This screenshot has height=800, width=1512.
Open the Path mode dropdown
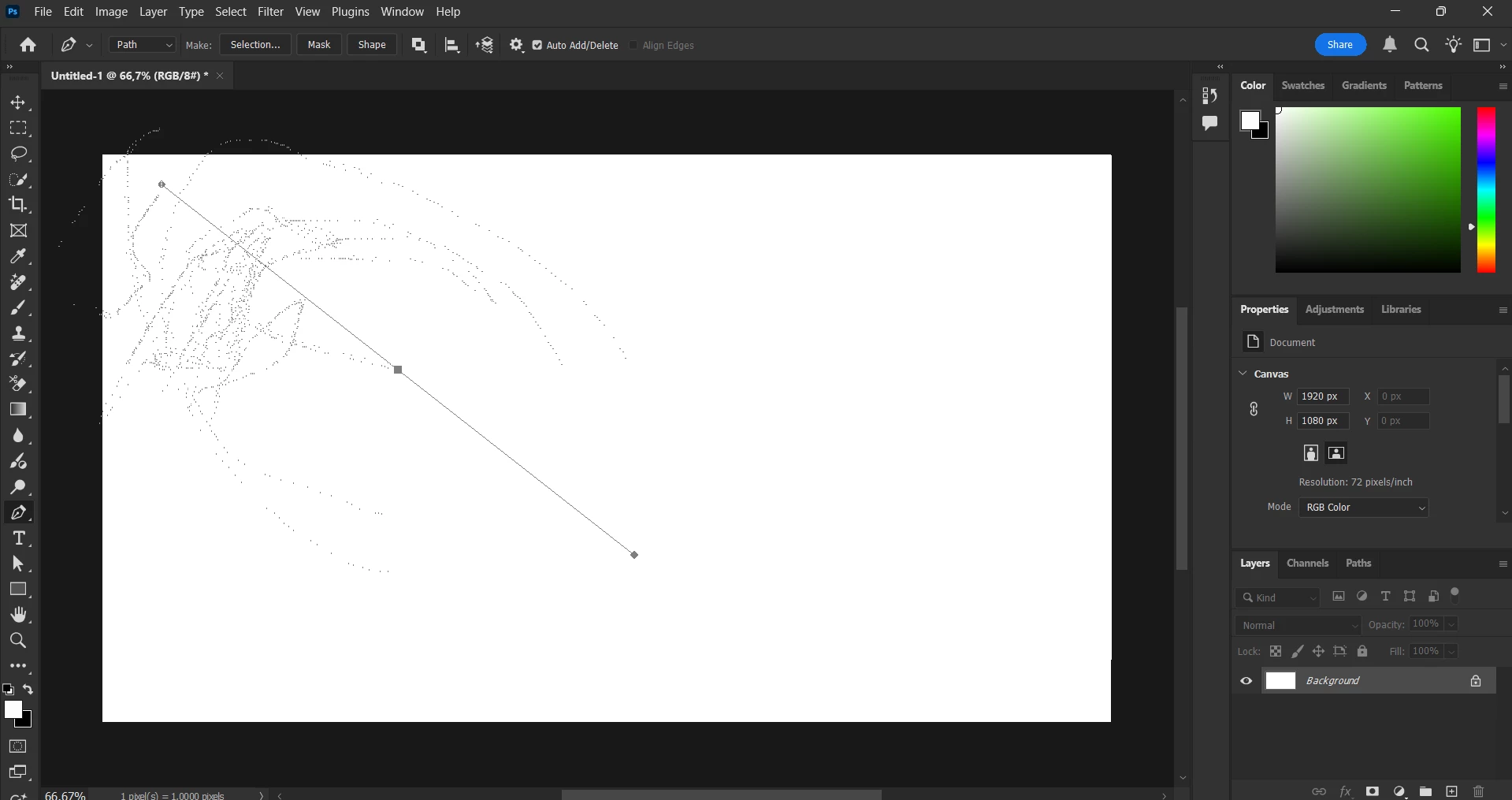(x=143, y=45)
